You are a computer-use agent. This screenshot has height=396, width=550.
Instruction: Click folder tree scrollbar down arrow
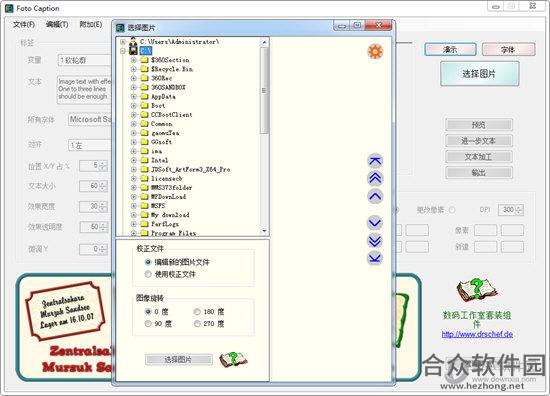tap(264, 231)
